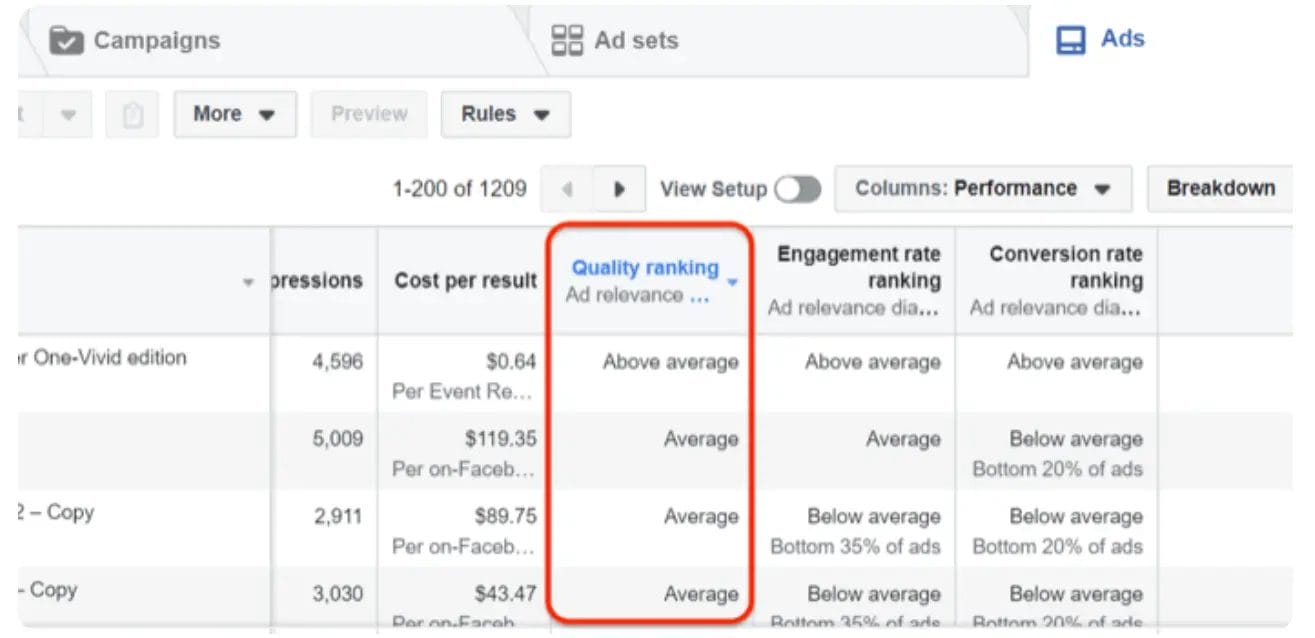
Task: Click the next page arrow
Action: [619, 188]
